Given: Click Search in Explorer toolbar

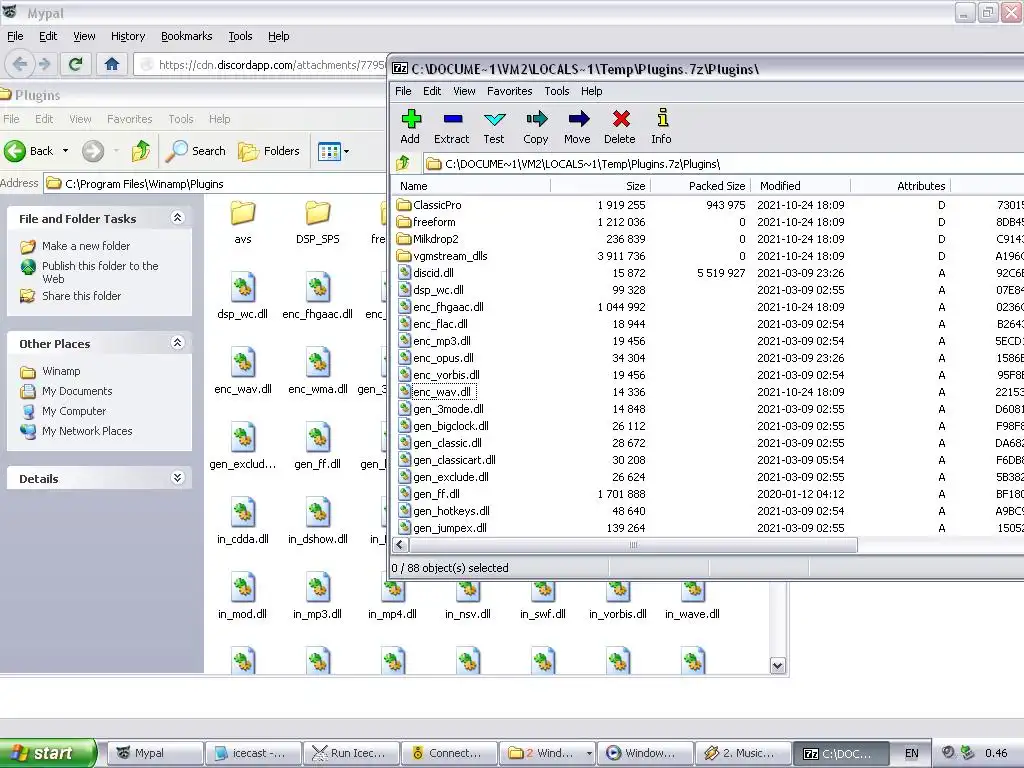Looking at the screenshot, I should (195, 151).
